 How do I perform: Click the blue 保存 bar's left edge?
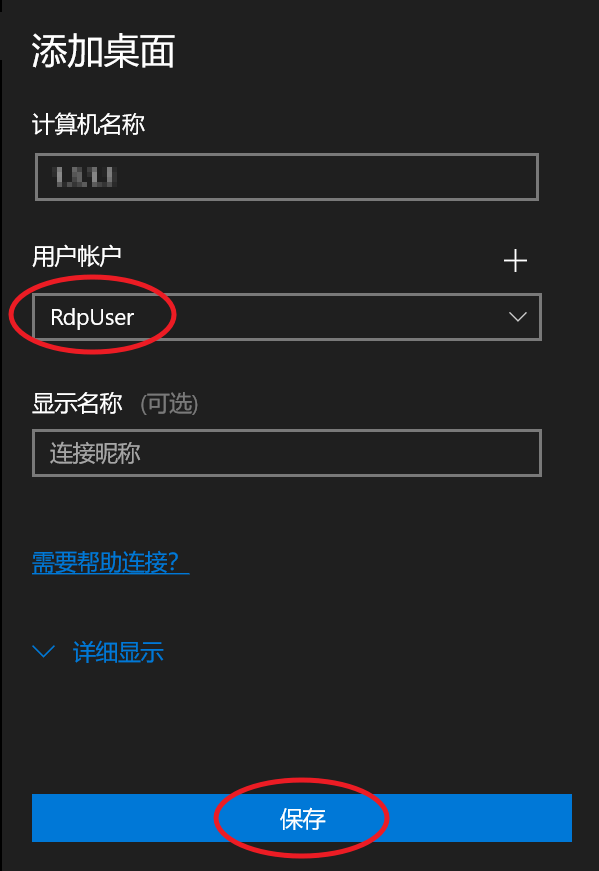pos(42,818)
